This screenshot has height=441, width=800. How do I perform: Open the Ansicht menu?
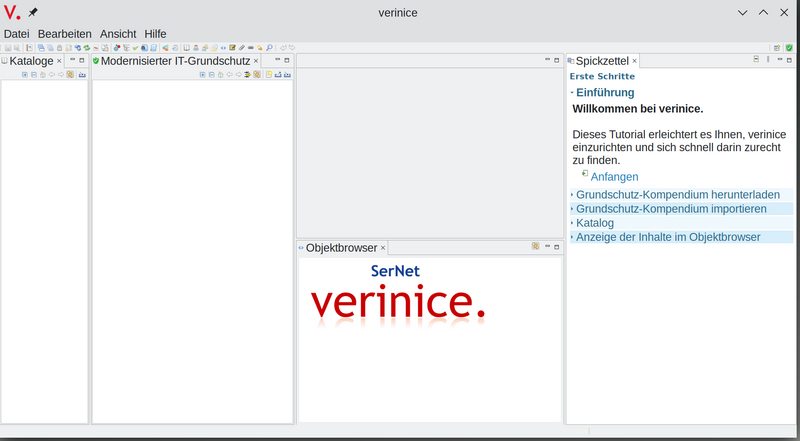click(x=118, y=34)
